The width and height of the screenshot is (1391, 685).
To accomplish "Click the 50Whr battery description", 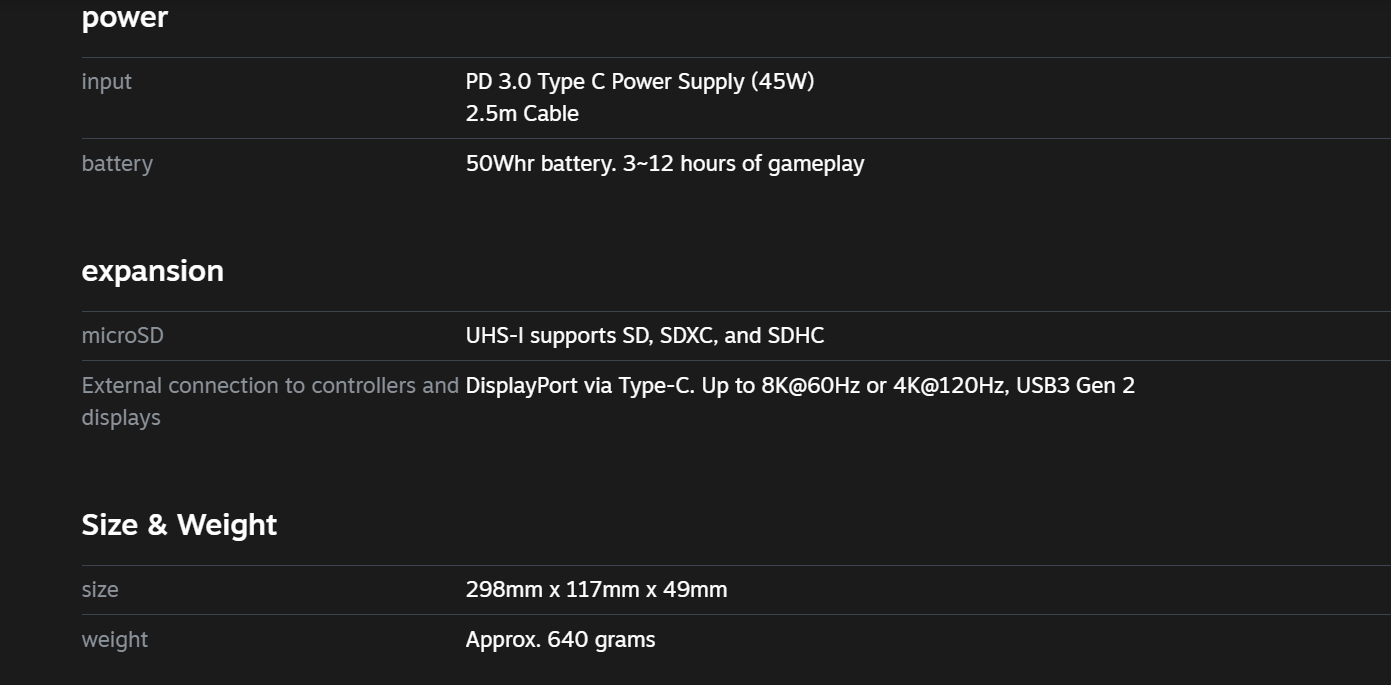I will point(665,163).
